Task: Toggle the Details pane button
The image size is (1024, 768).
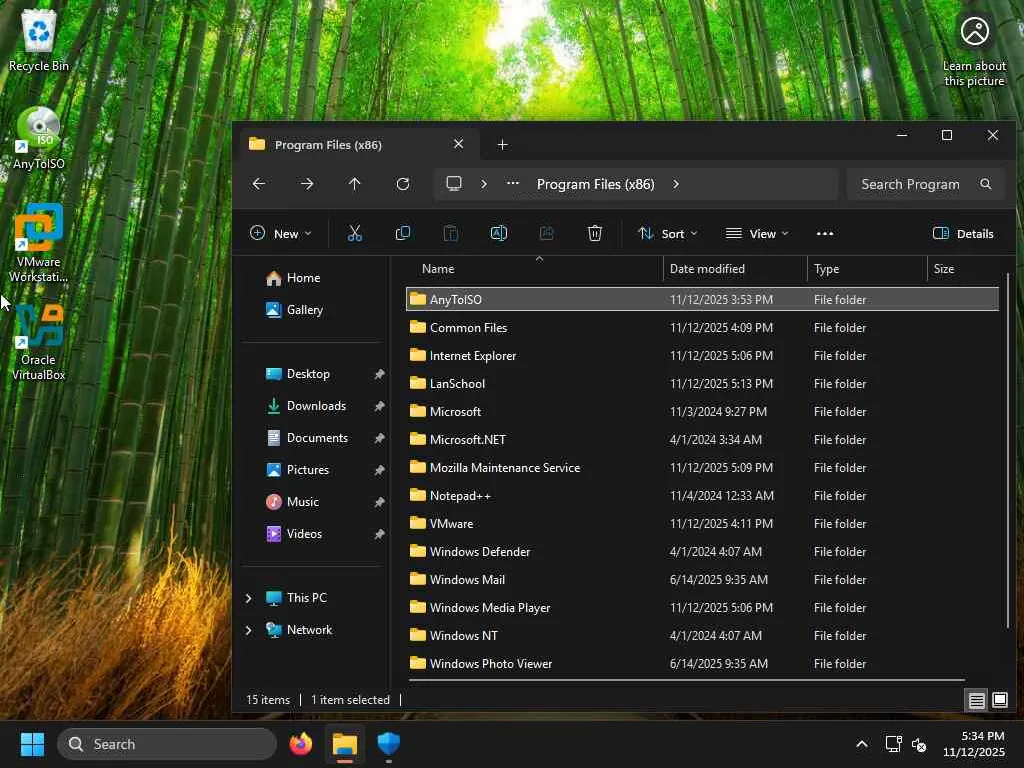Action: tap(963, 233)
